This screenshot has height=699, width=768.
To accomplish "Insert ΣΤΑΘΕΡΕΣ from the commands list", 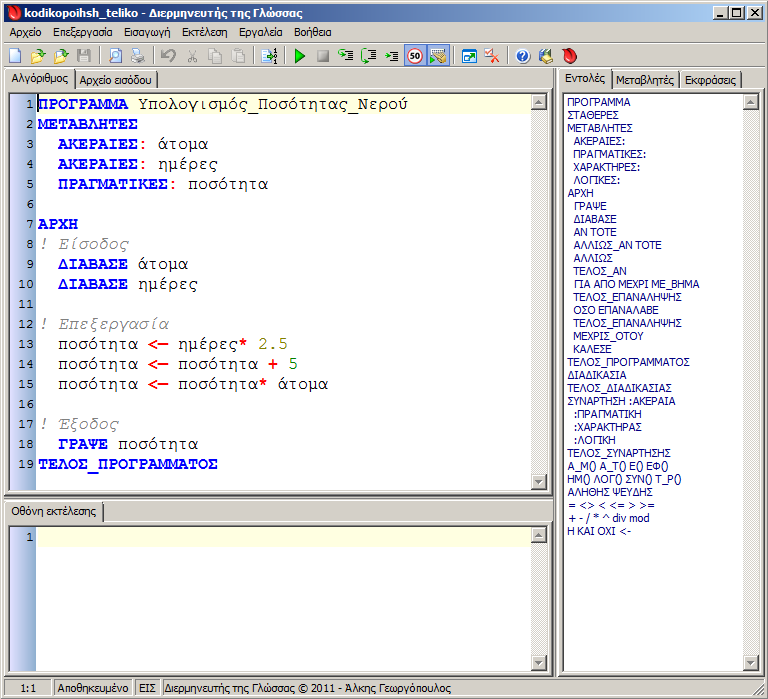I will point(593,115).
